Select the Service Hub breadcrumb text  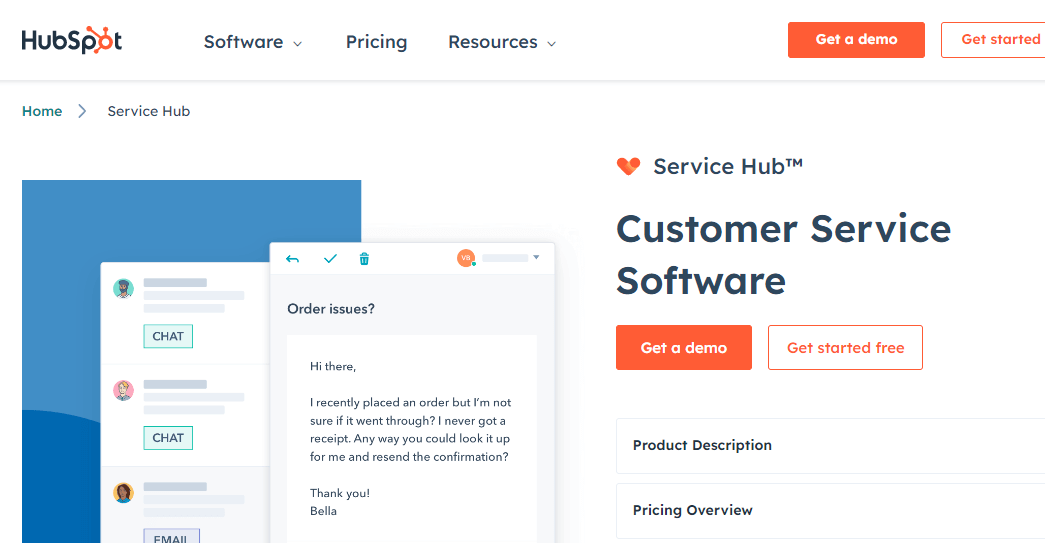149,111
